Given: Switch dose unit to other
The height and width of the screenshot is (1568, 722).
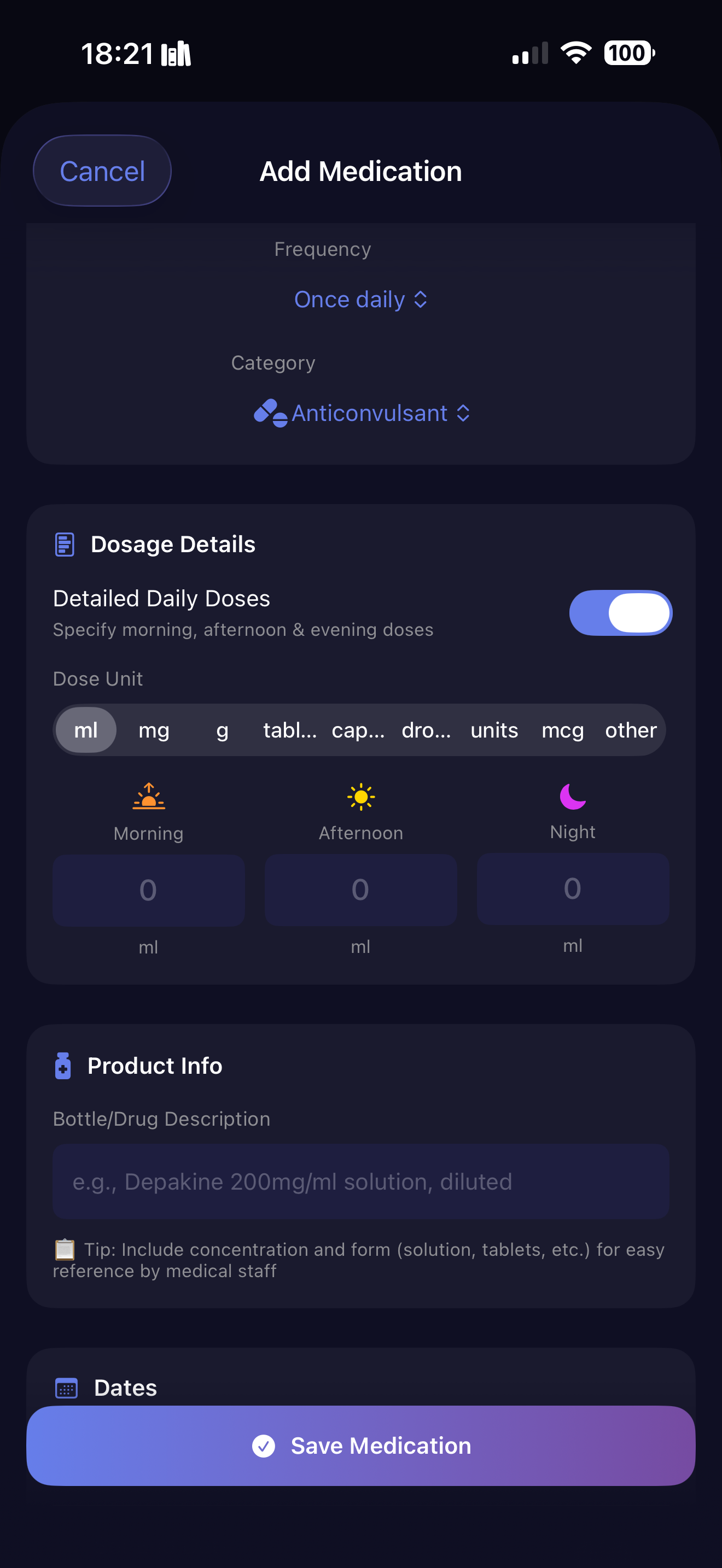Looking at the screenshot, I should click(x=631, y=730).
